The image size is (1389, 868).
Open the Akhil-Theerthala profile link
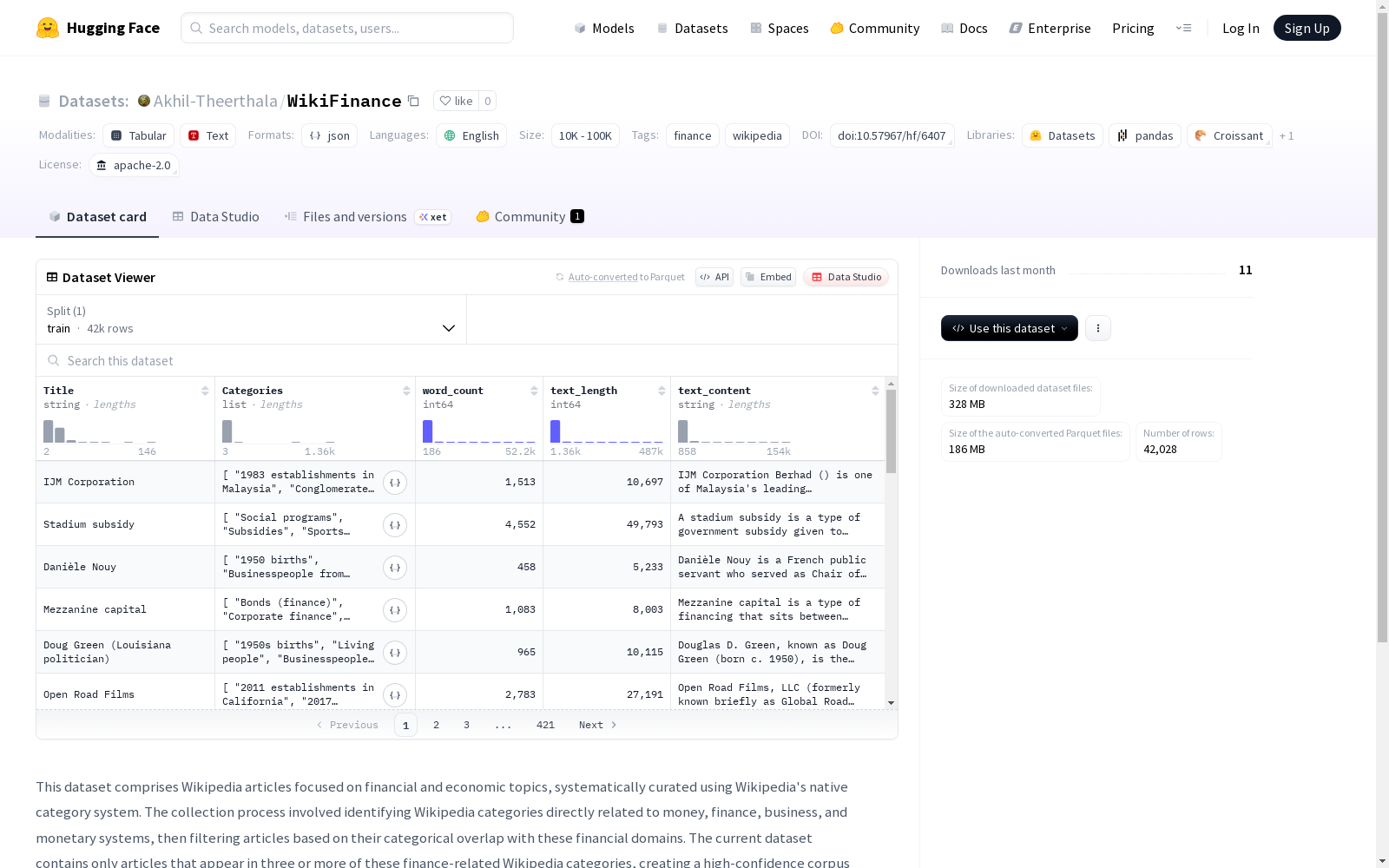(215, 101)
